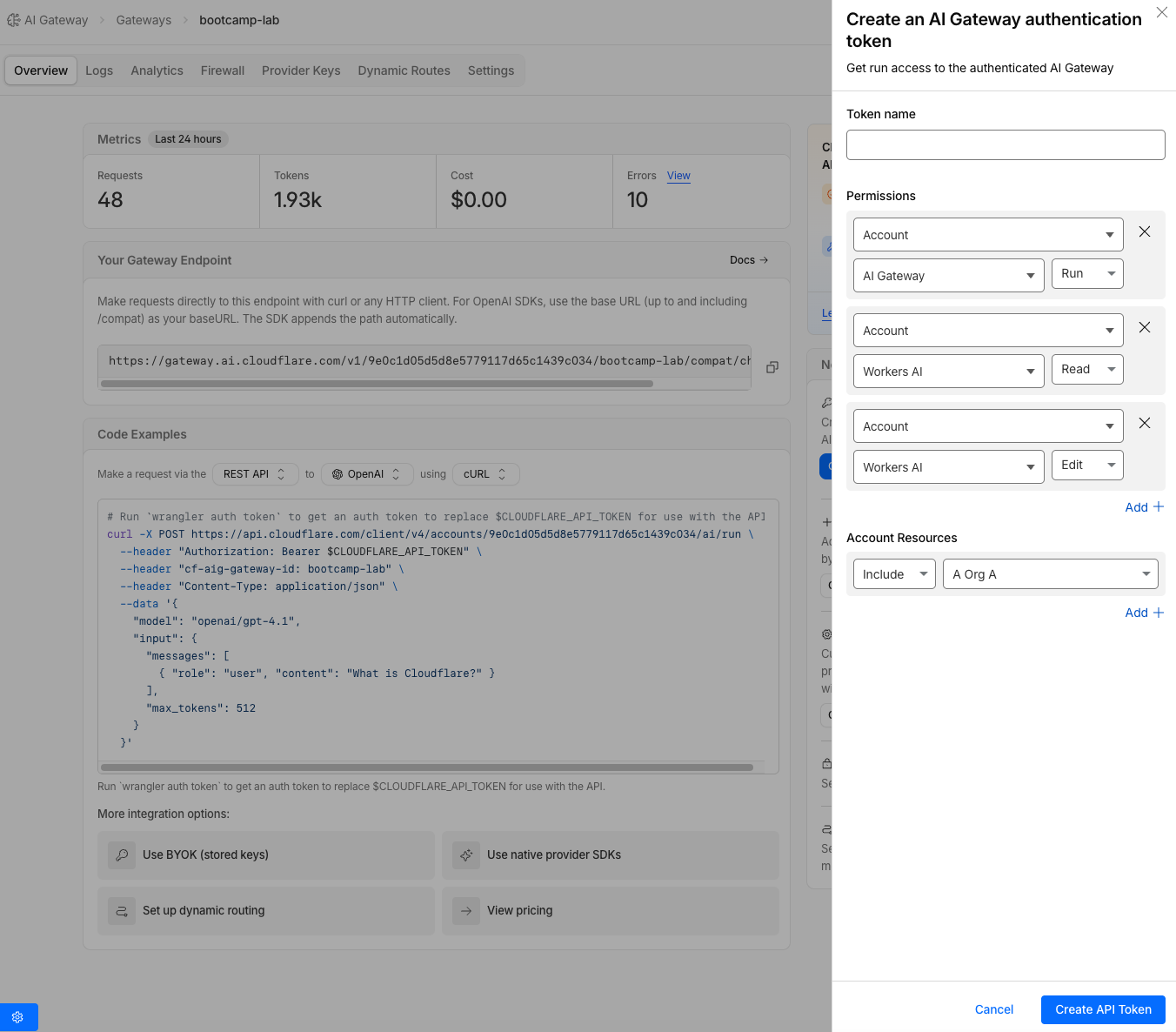
Task: Open the A Org A account dropdown
Action: [x=1051, y=574]
